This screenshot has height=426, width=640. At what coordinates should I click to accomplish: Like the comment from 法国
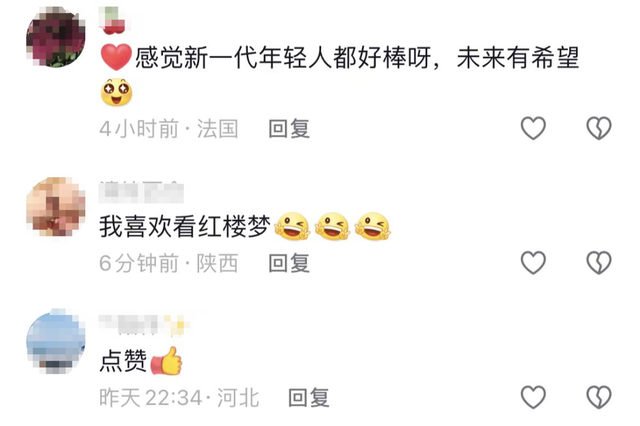pyautogui.click(x=533, y=128)
